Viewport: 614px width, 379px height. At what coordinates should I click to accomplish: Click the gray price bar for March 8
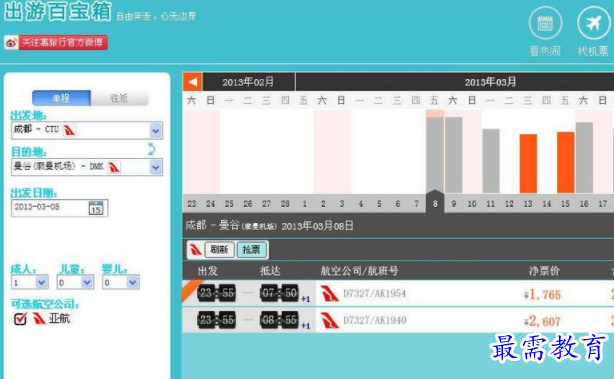coord(435,155)
